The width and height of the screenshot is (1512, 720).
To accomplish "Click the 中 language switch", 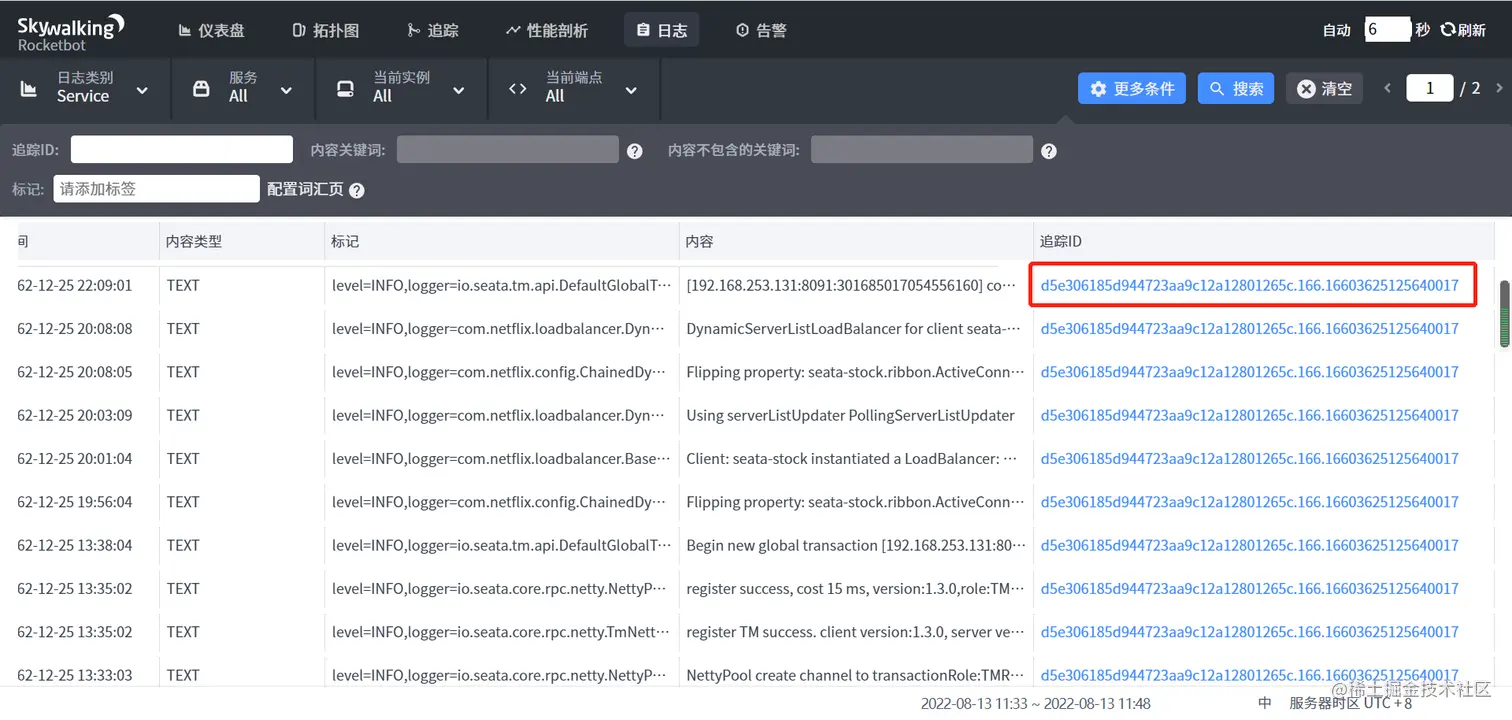I will point(1264,703).
